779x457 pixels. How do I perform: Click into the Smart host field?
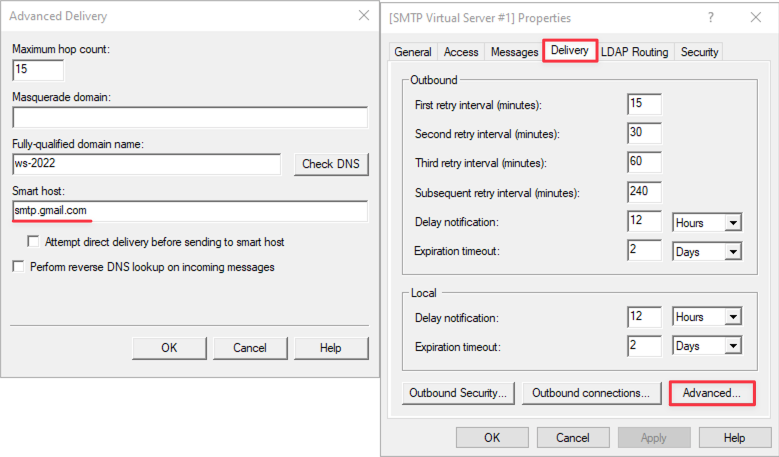(x=190, y=211)
